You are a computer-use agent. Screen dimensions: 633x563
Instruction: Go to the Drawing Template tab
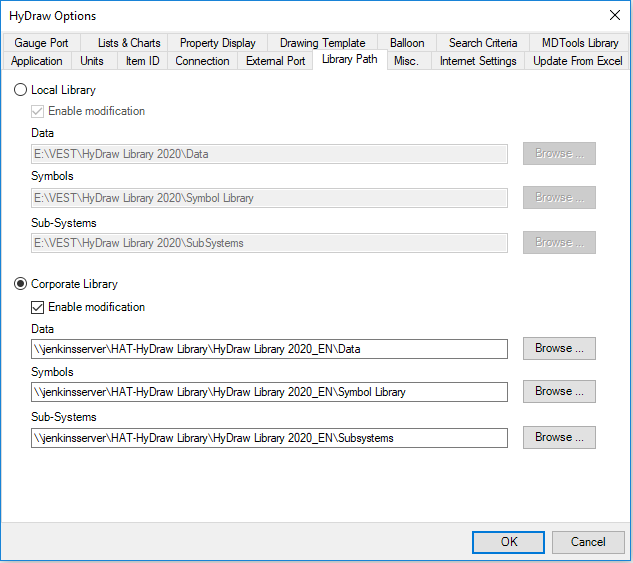click(x=322, y=43)
